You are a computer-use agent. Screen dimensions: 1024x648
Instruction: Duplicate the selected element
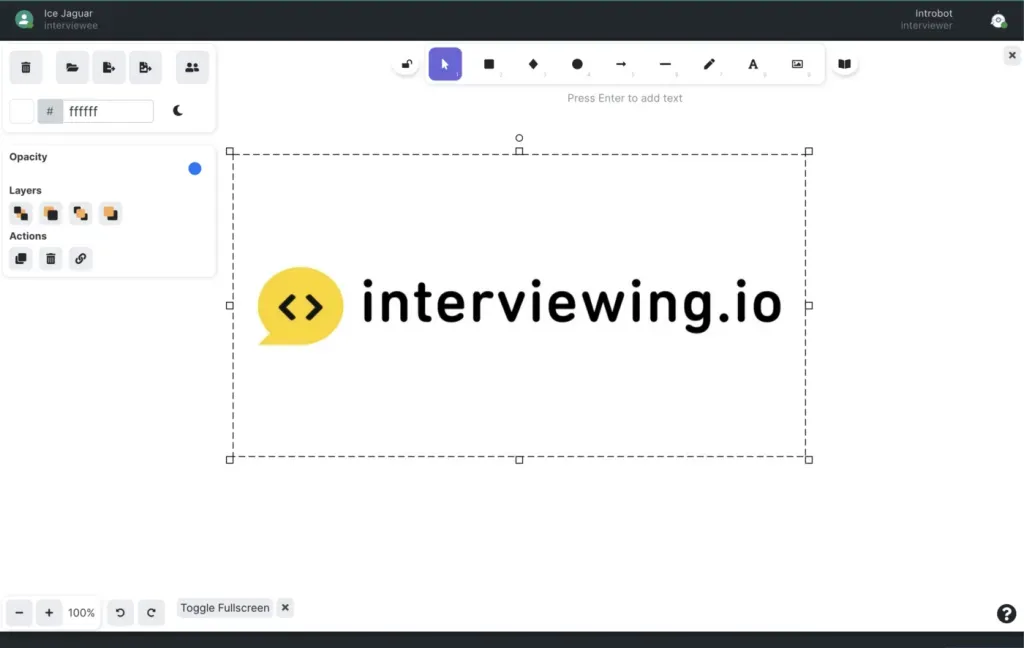tap(21, 259)
